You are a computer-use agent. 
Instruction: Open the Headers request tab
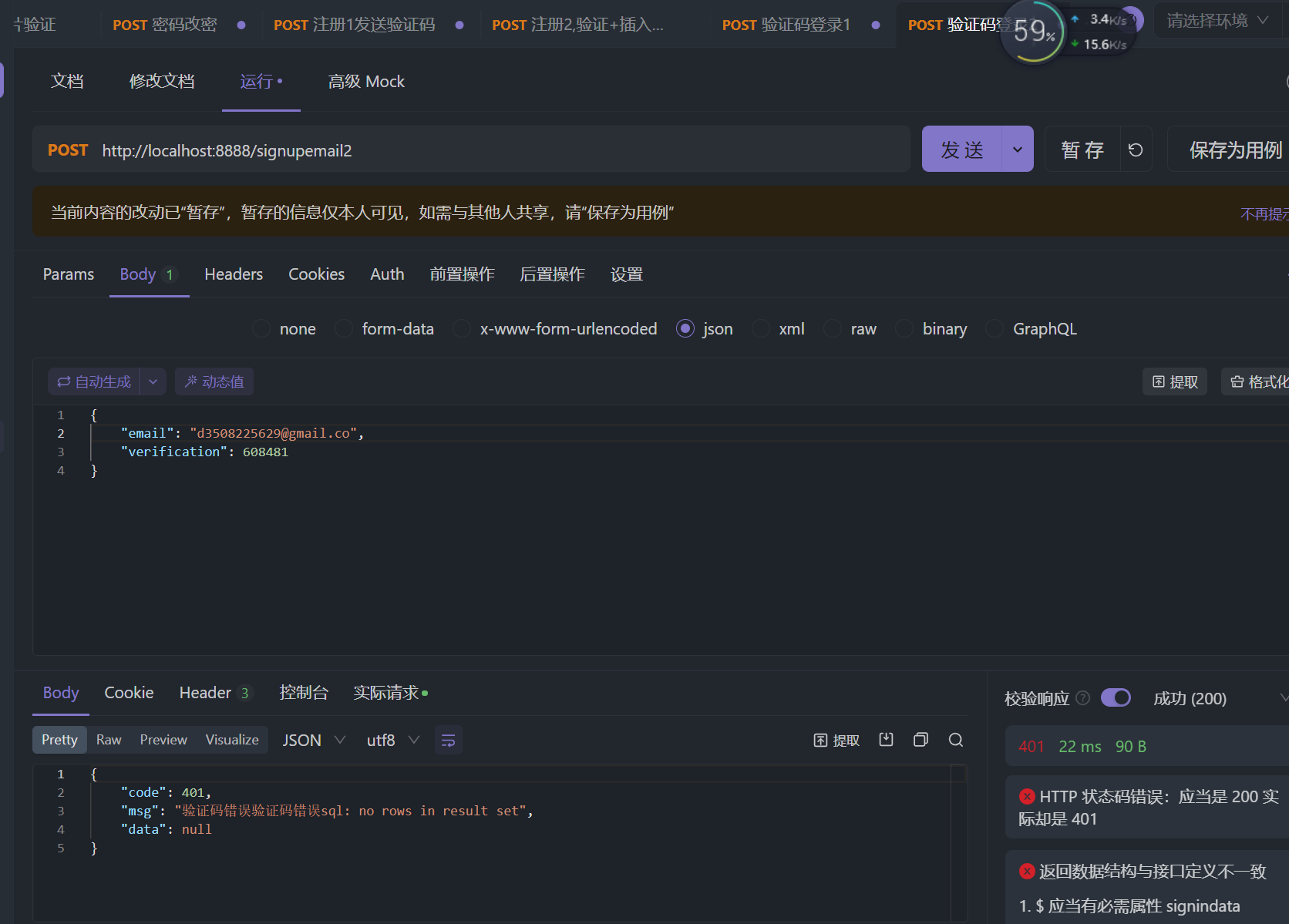234,274
